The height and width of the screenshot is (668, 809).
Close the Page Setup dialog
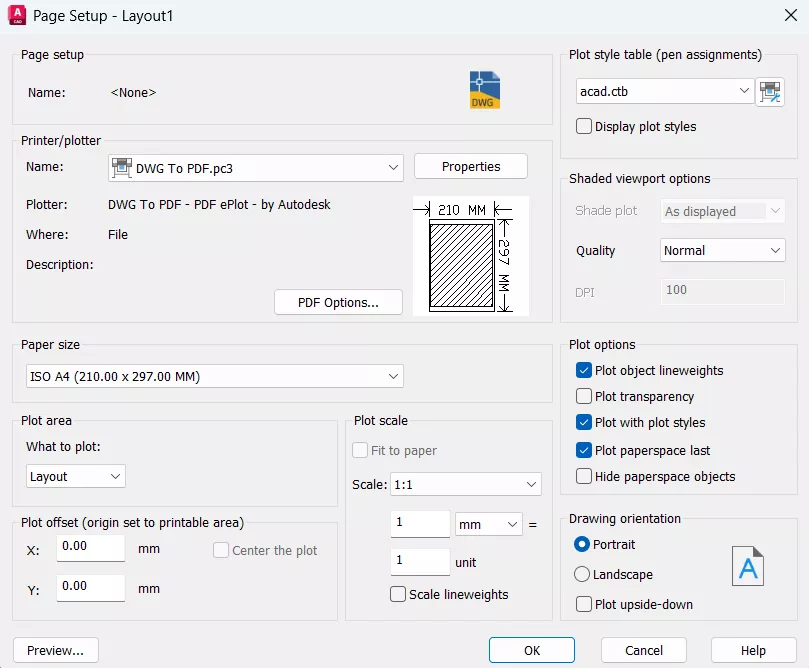(x=789, y=16)
